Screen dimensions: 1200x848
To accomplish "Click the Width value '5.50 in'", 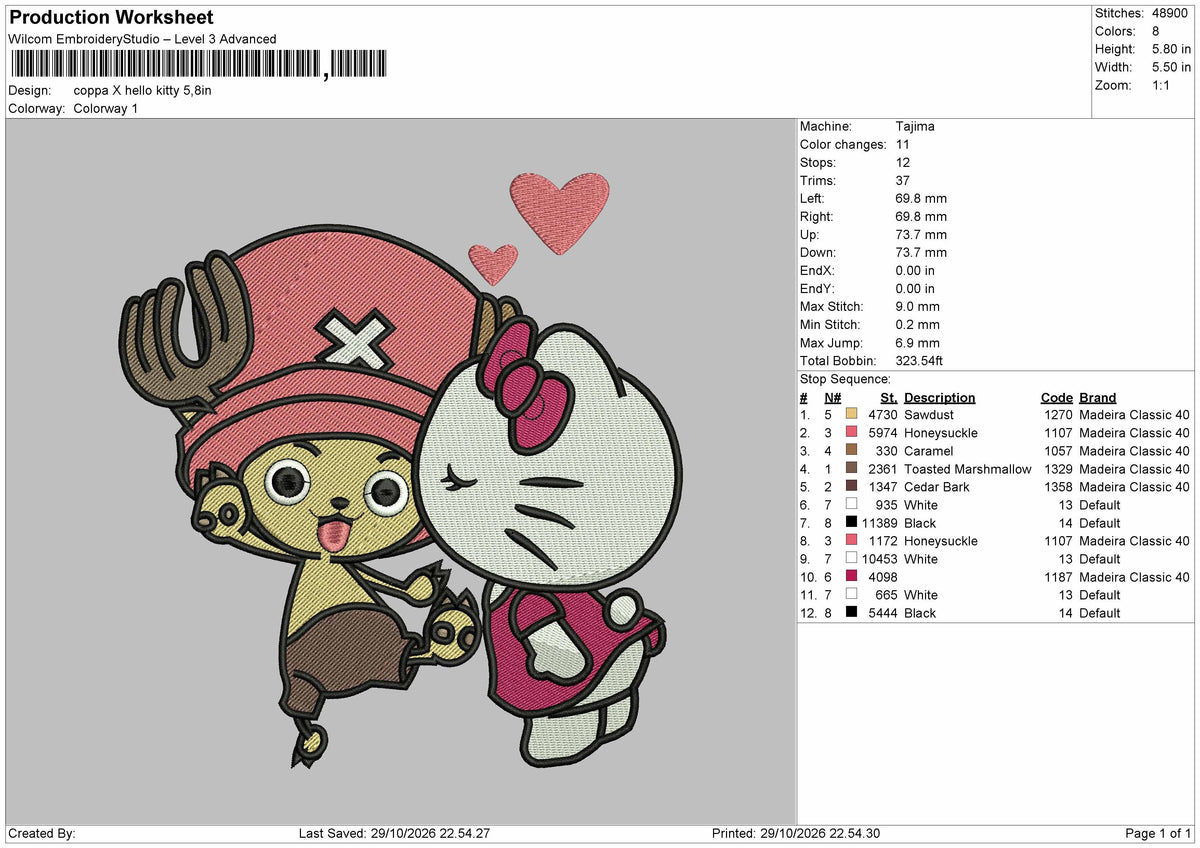I will [1171, 67].
